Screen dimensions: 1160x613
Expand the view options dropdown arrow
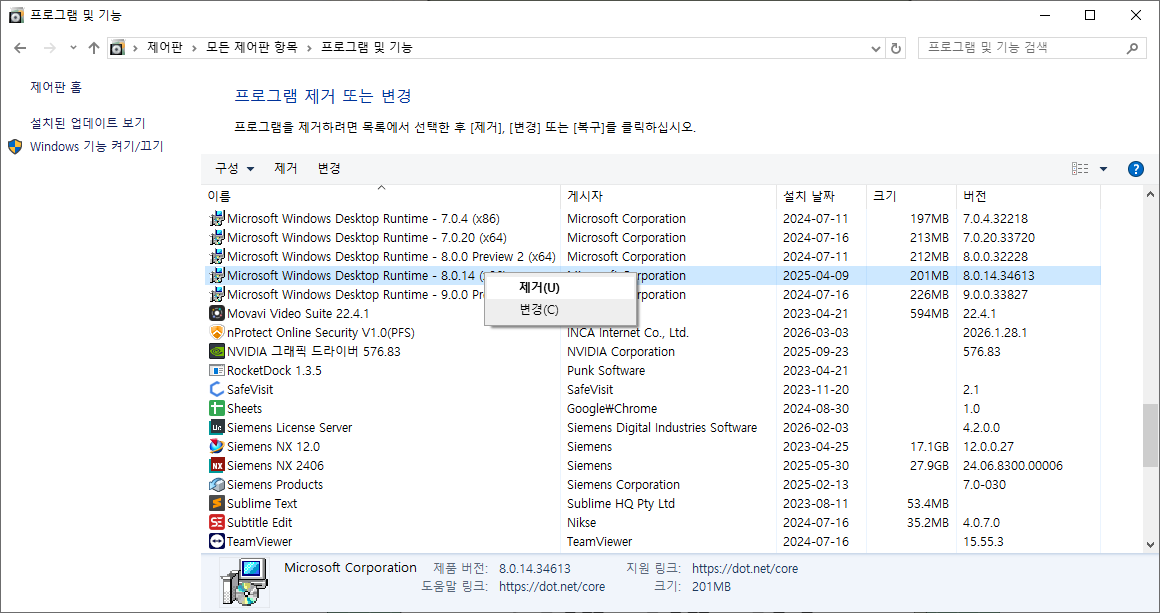pyautogui.click(x=1103, y=169)
